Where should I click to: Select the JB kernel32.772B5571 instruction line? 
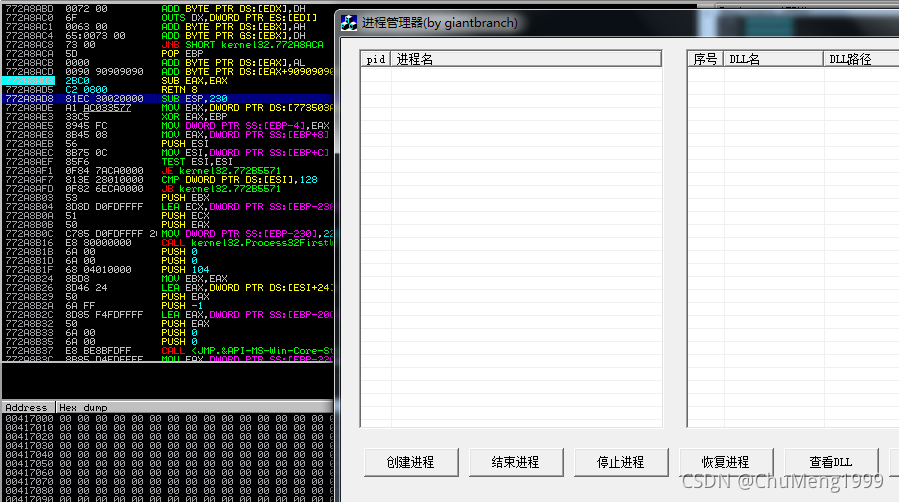coord(167,189)
